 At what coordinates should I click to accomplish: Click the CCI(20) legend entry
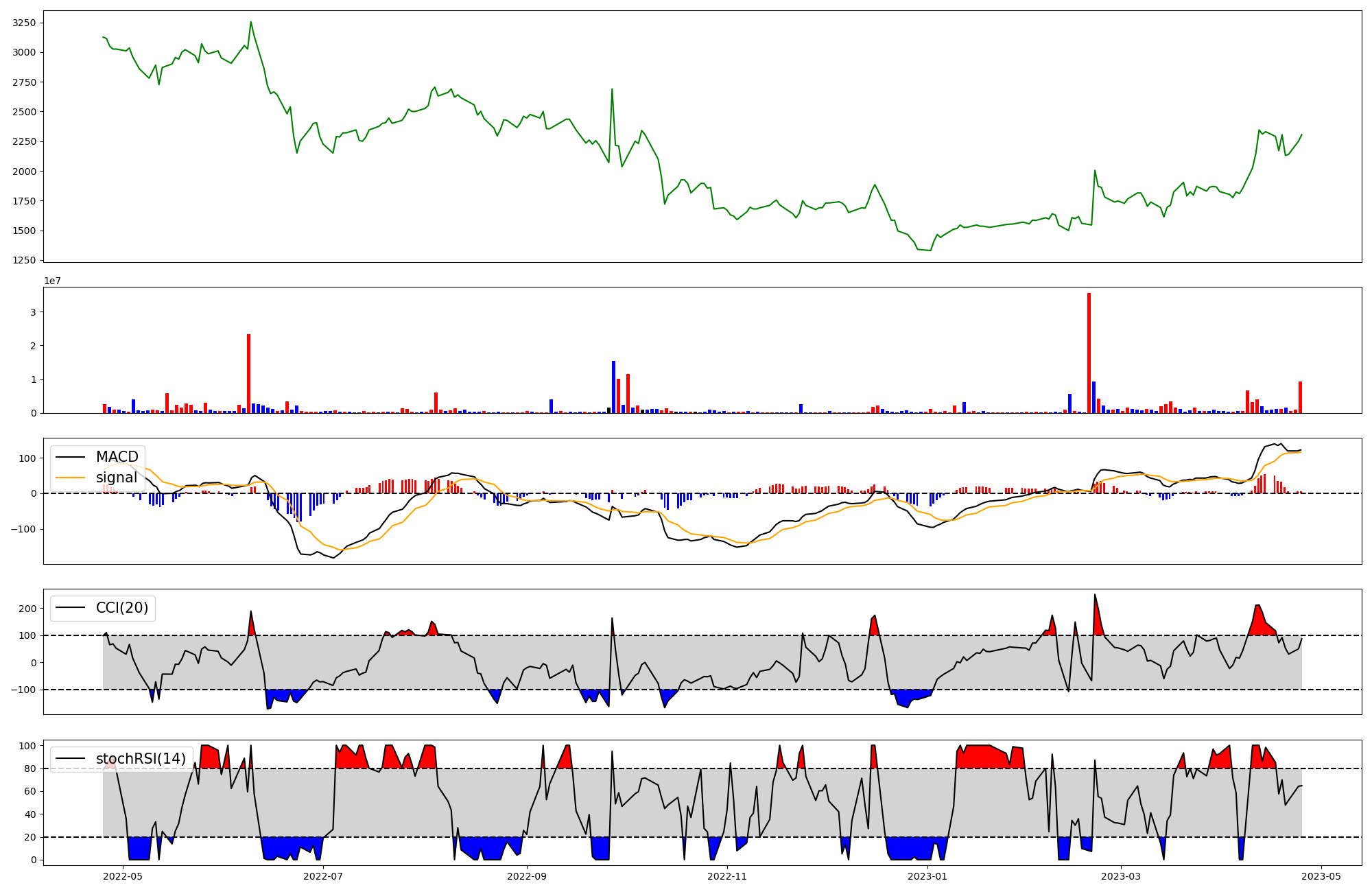[103, 608]
